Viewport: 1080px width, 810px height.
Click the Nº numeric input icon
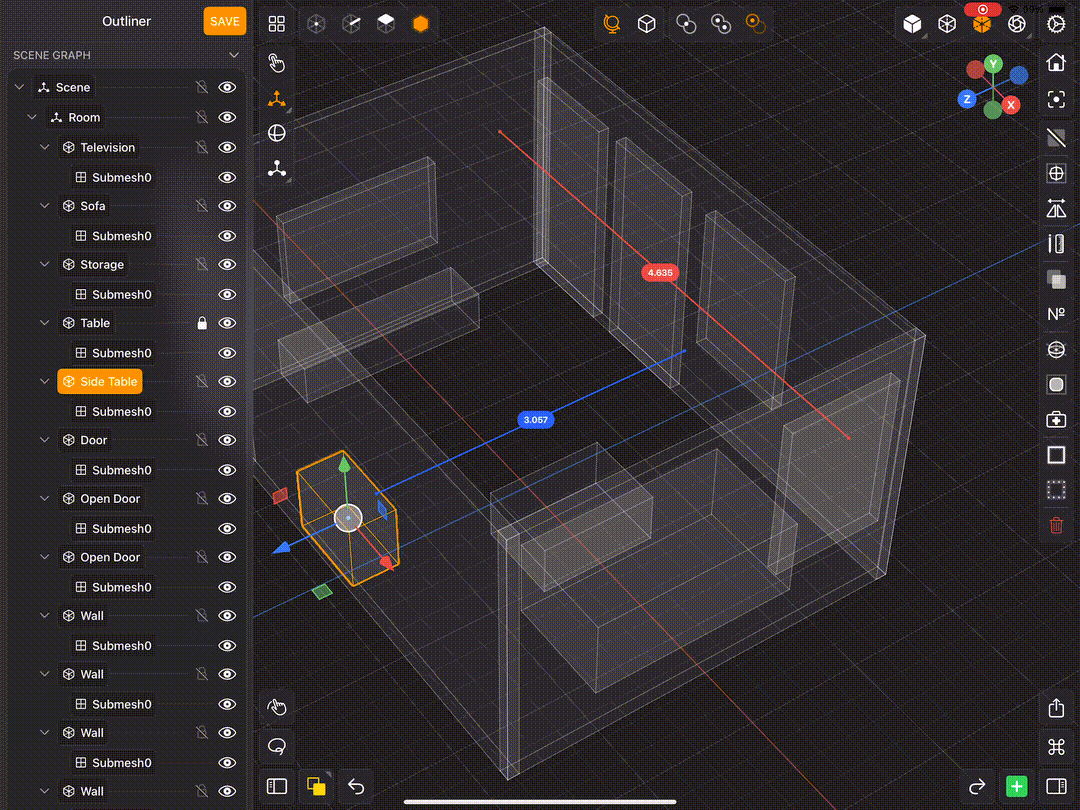[x=1055, y=314]
